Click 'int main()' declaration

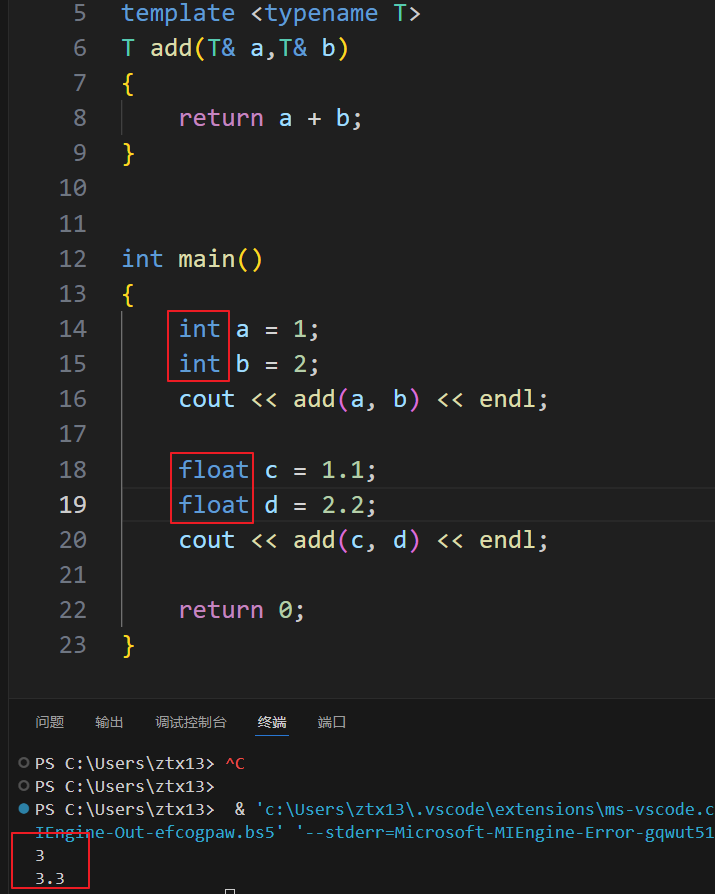[x=192, y=259]
